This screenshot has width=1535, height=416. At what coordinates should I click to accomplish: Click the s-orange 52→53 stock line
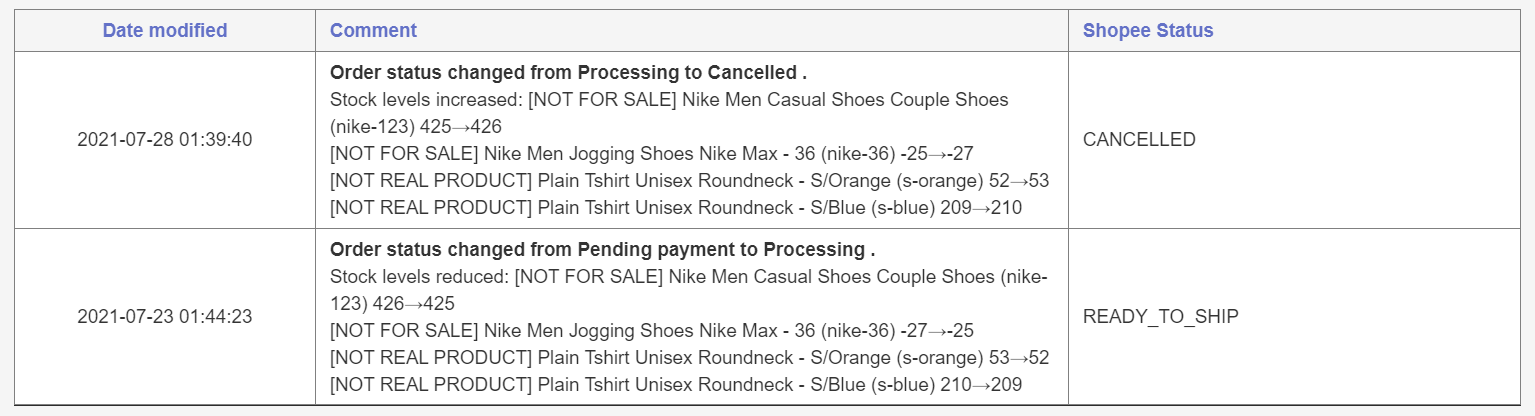(x=689, y=181)
